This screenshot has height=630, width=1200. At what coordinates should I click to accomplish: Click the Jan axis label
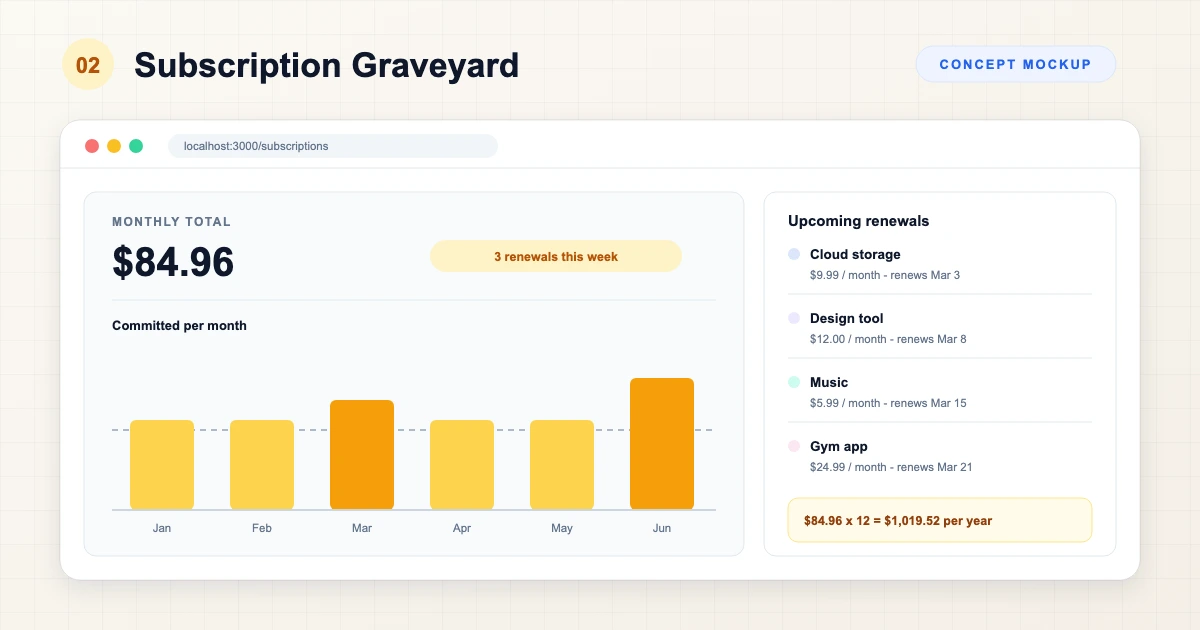pos(162,528)
